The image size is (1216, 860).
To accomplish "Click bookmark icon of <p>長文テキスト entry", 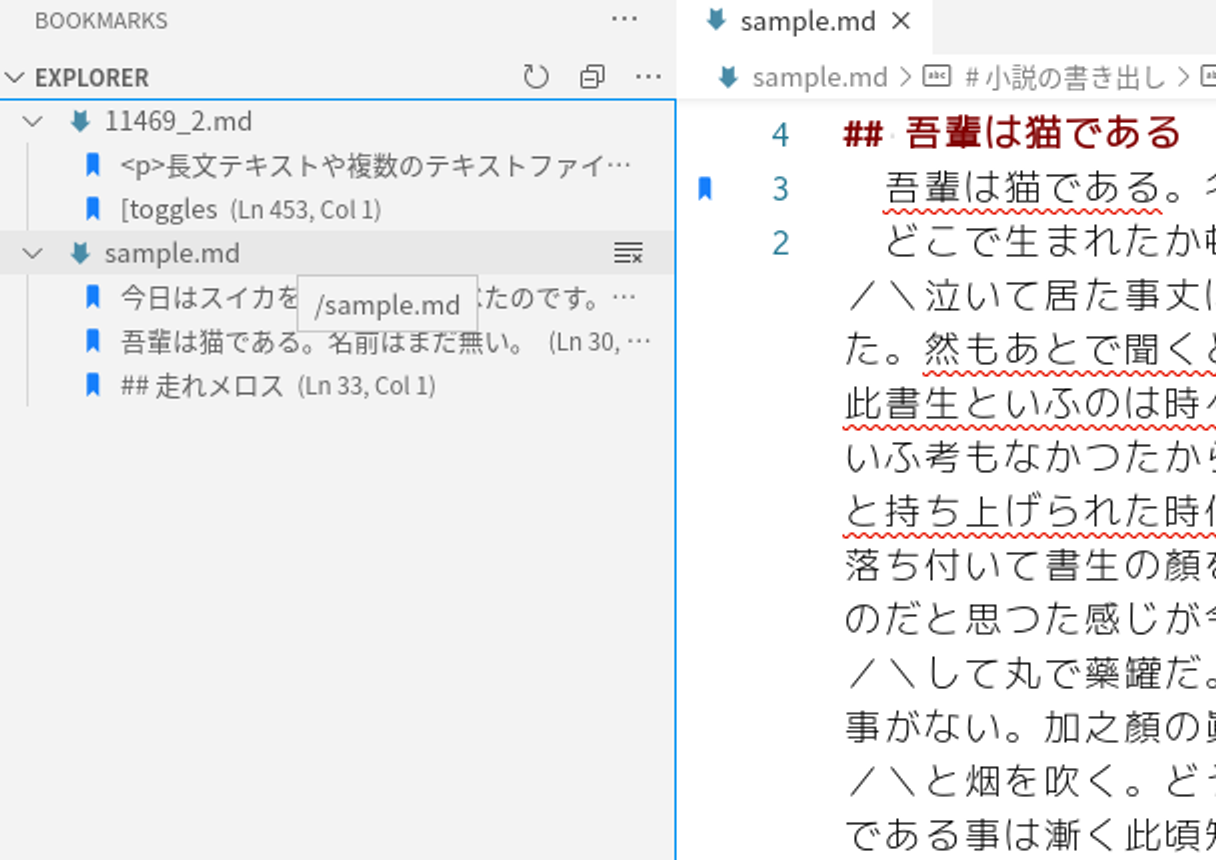I will pos(93,165).
